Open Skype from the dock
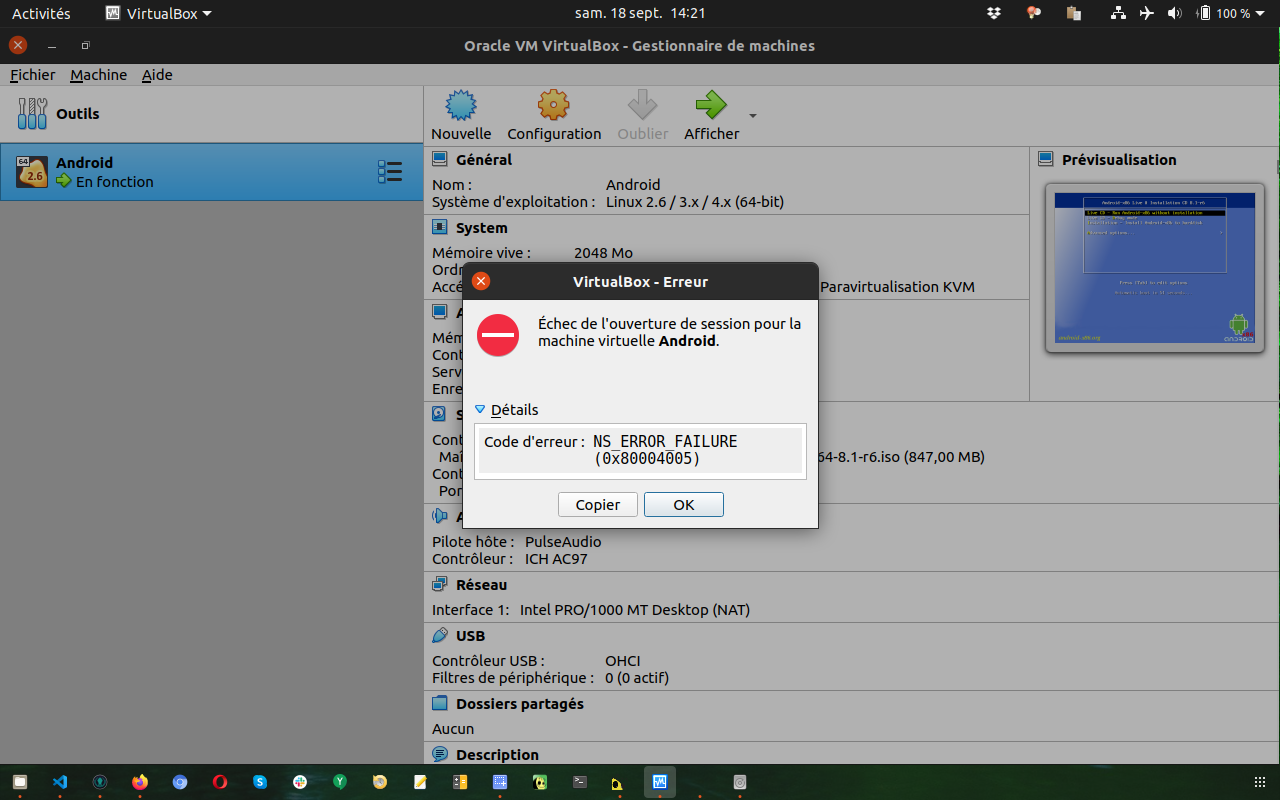The width and height of the screenshot is (1280, 800). (260, 782)
